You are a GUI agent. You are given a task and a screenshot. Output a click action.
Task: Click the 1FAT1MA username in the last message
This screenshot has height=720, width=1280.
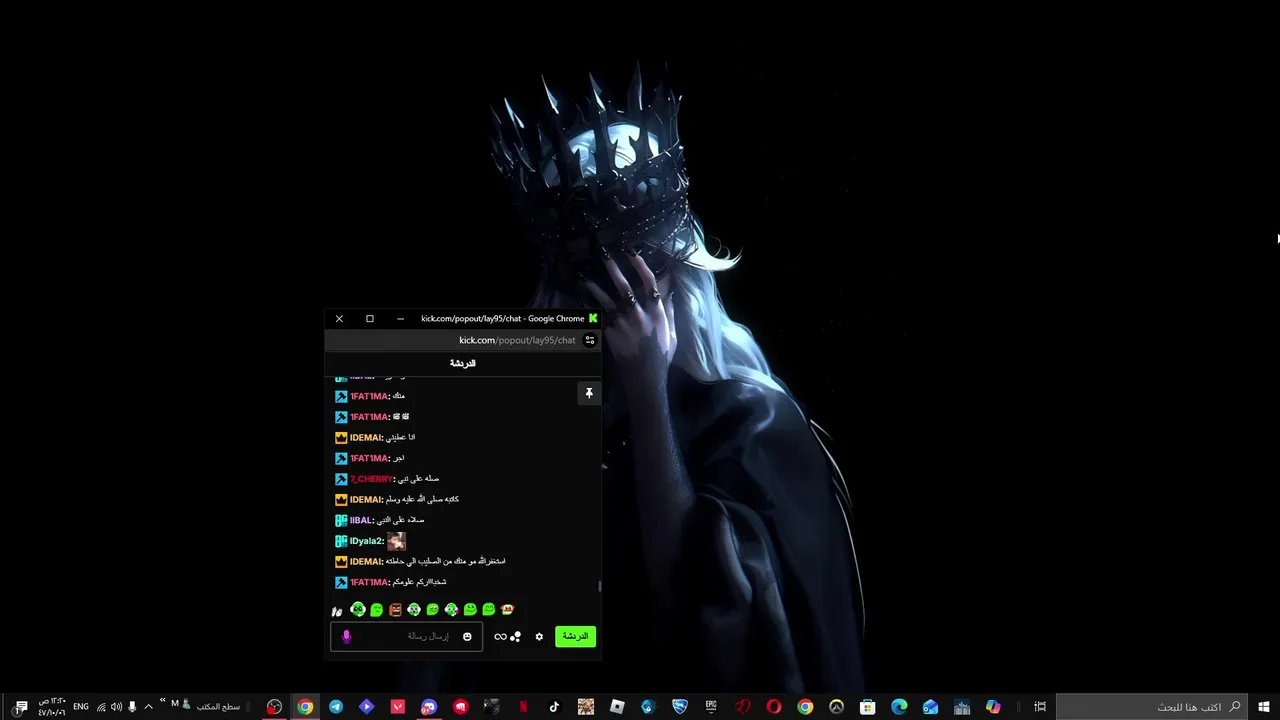coord(368,582)
